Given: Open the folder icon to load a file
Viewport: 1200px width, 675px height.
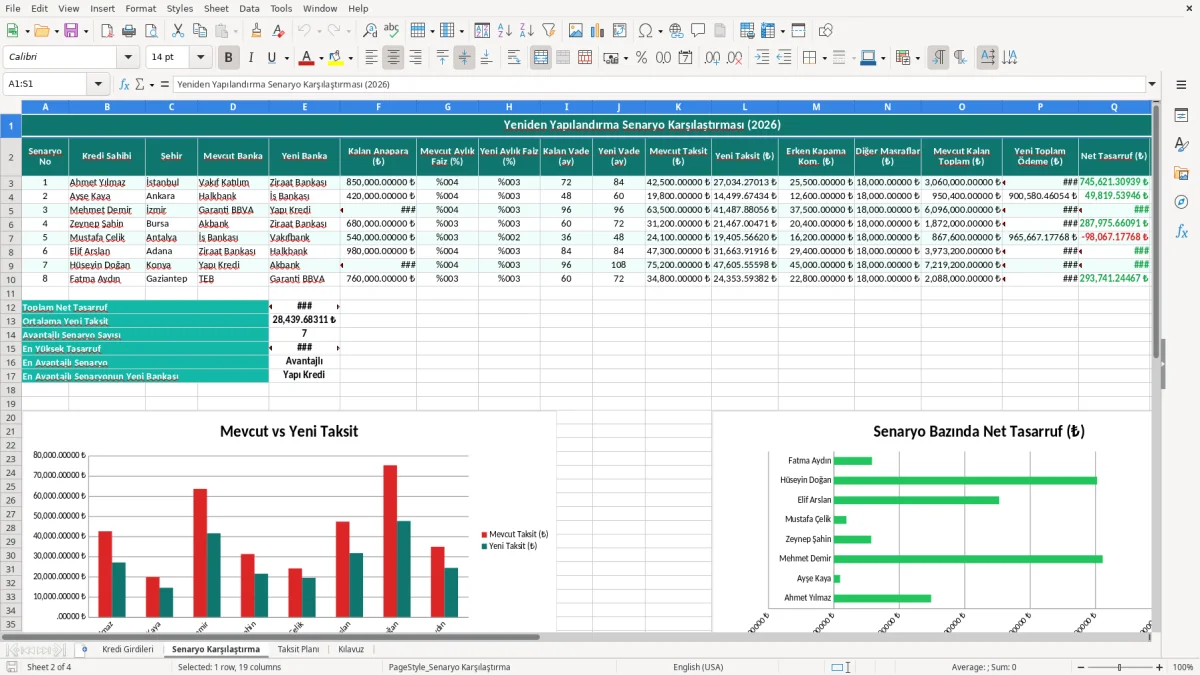Looking at the screenshot, I should 42,31.
